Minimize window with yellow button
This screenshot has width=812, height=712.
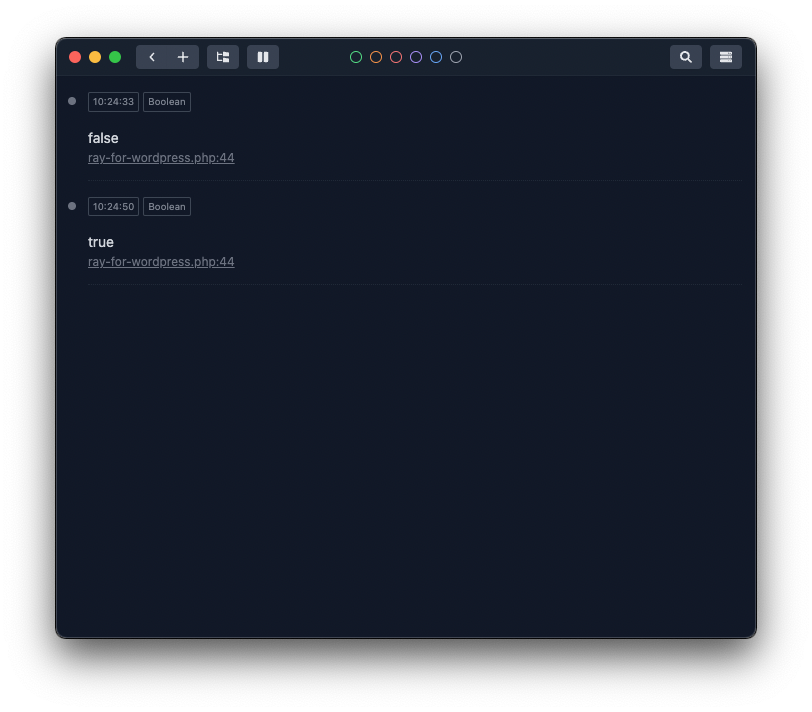[x=95, y=57]
